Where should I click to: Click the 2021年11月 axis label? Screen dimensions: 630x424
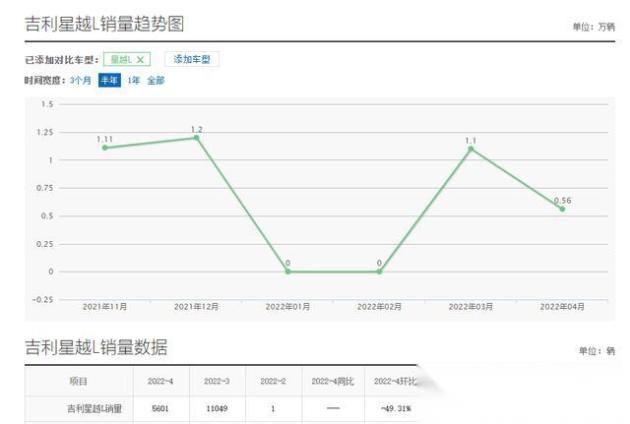[105, 307]
